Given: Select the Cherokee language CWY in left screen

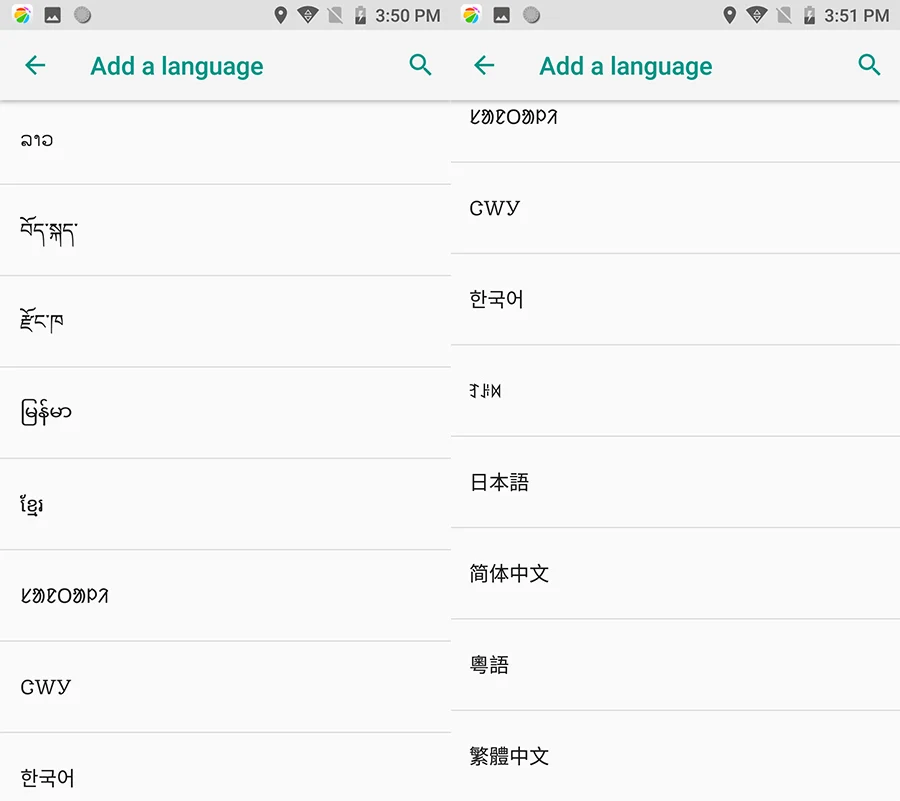Looking at the screenshot, I should click(x=225, y=687).
